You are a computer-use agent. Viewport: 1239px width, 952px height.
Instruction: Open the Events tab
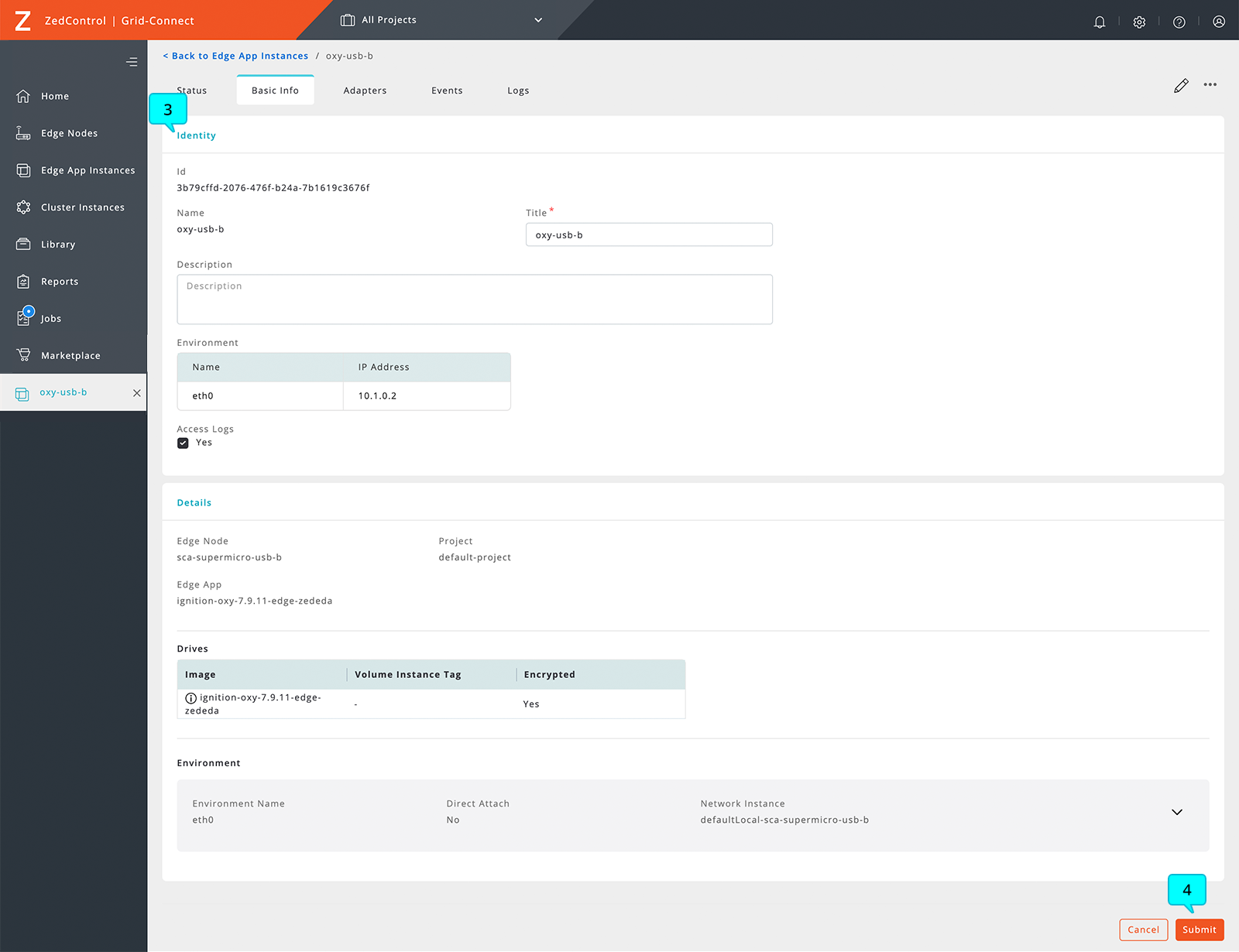pyautogui.click(x=447, y=91)
